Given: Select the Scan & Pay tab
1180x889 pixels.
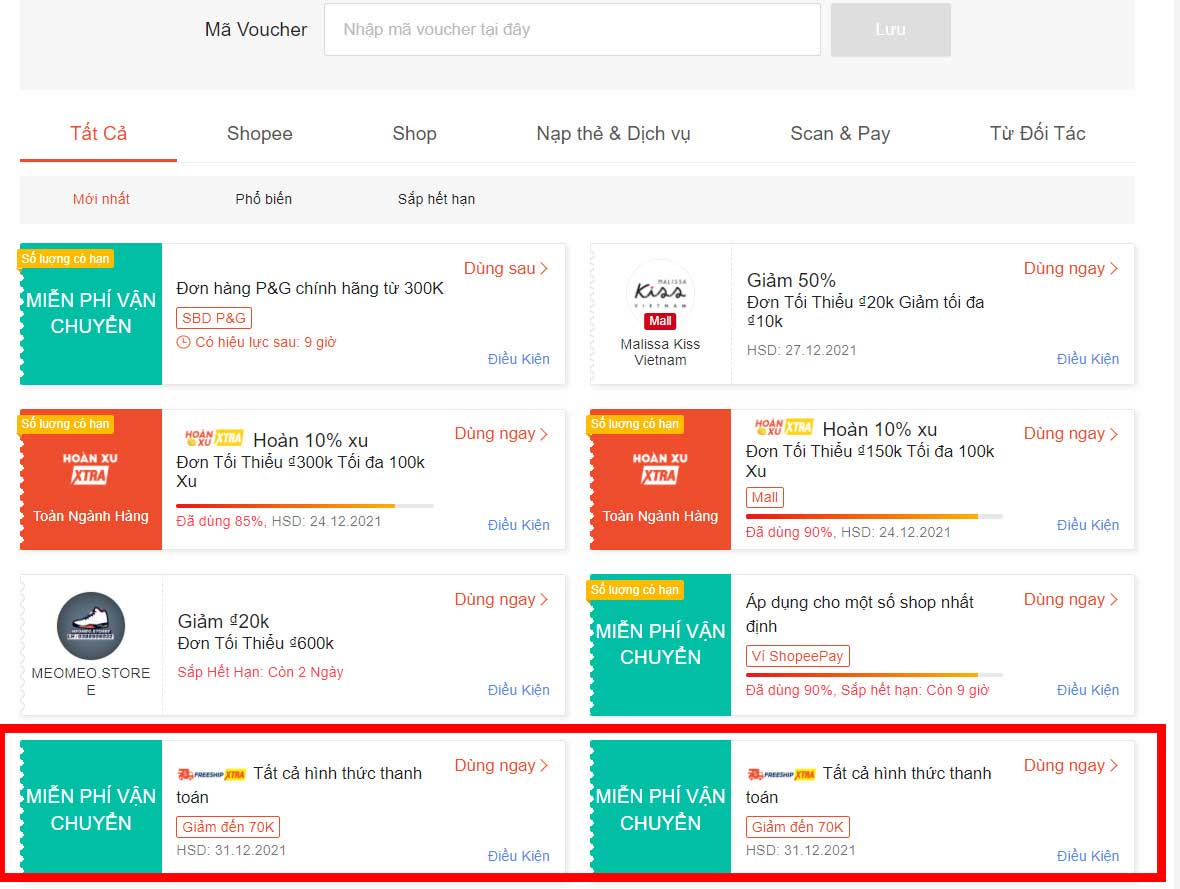Looking at the screenshot, I should 840,133.
